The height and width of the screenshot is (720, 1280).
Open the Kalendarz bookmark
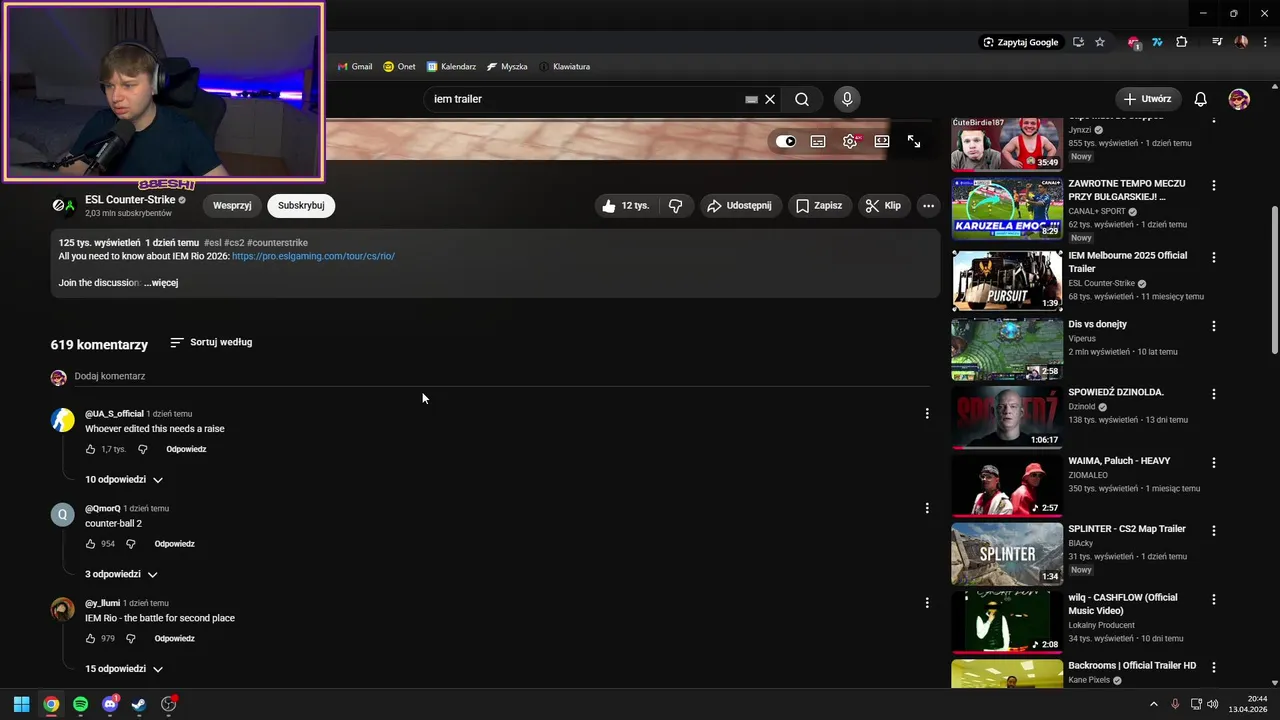click(451, 67)
